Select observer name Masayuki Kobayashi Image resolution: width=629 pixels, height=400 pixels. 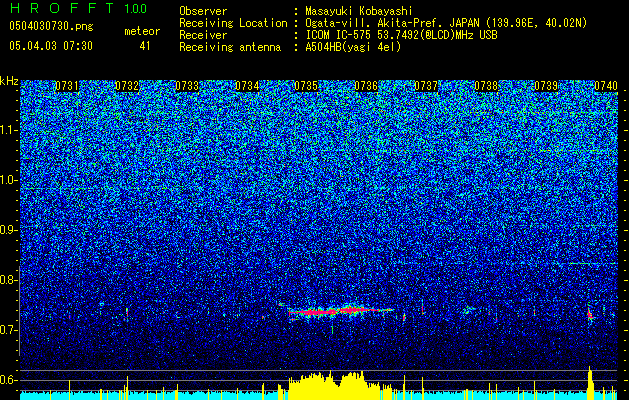click(359, 11)
